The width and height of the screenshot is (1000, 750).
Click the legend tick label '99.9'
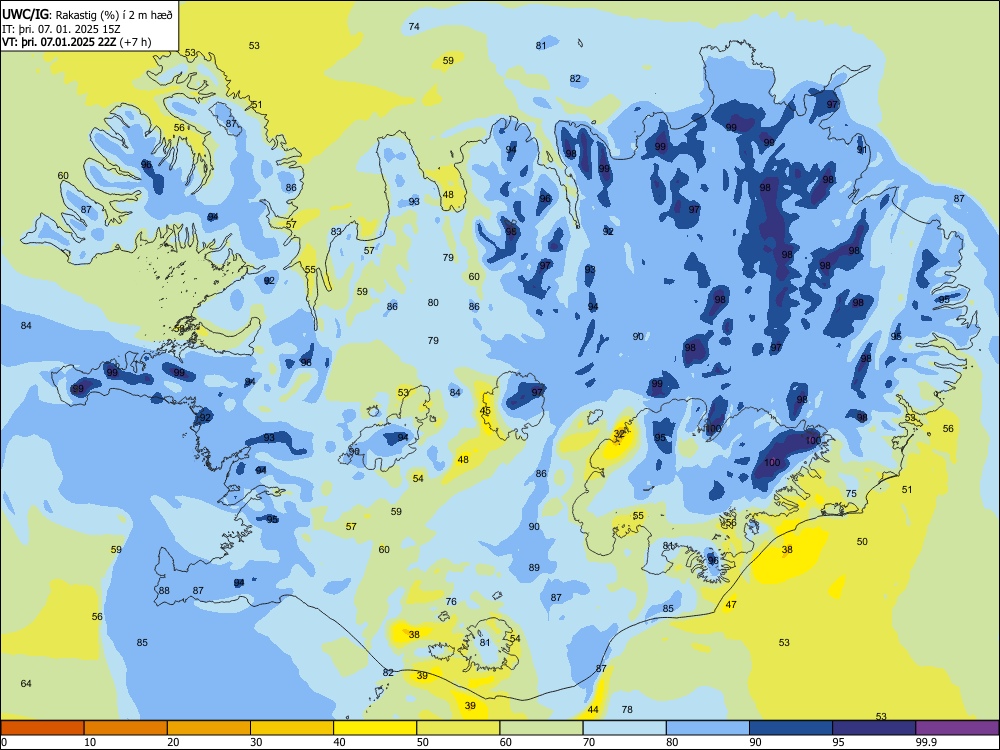coord(926,742)
